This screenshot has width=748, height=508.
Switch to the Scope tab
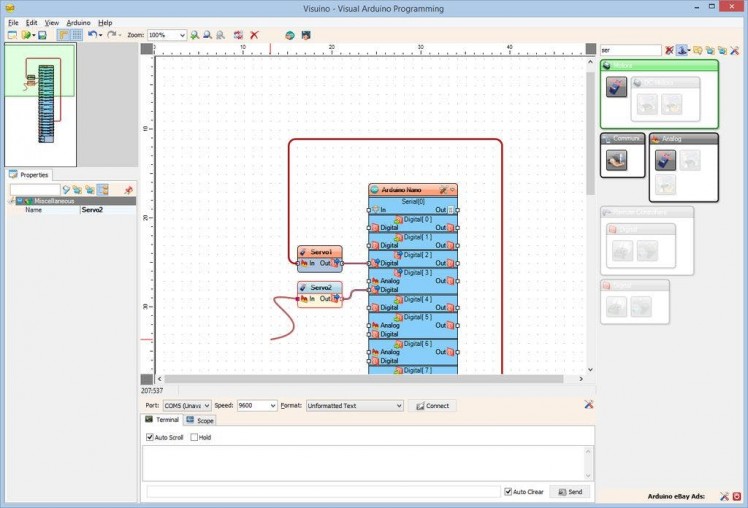pyautogui.click(x=200, y=420)
